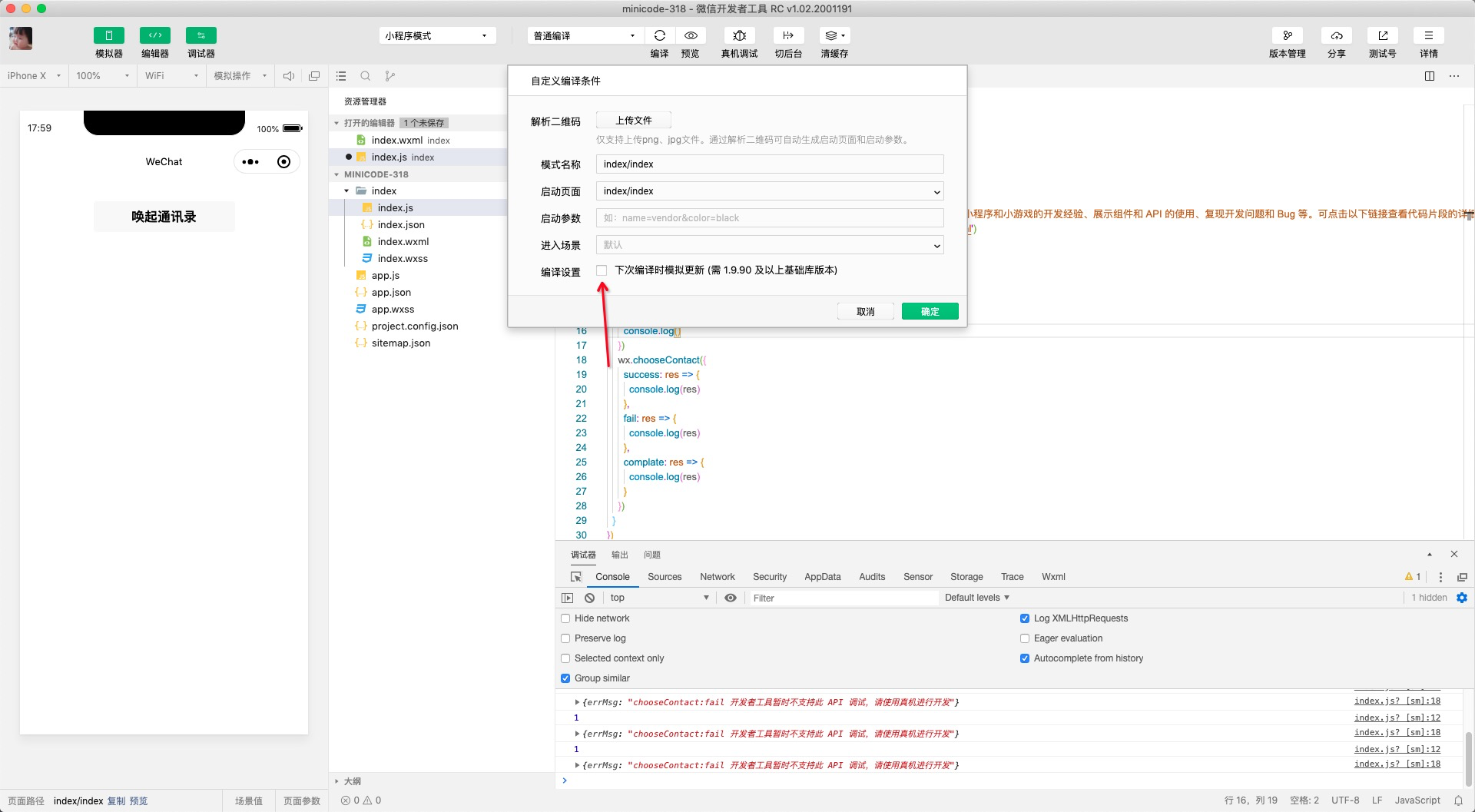Check the Eager evaluation option
The height and width of the screenshot is (812, 1475).
coord(1025,638)
